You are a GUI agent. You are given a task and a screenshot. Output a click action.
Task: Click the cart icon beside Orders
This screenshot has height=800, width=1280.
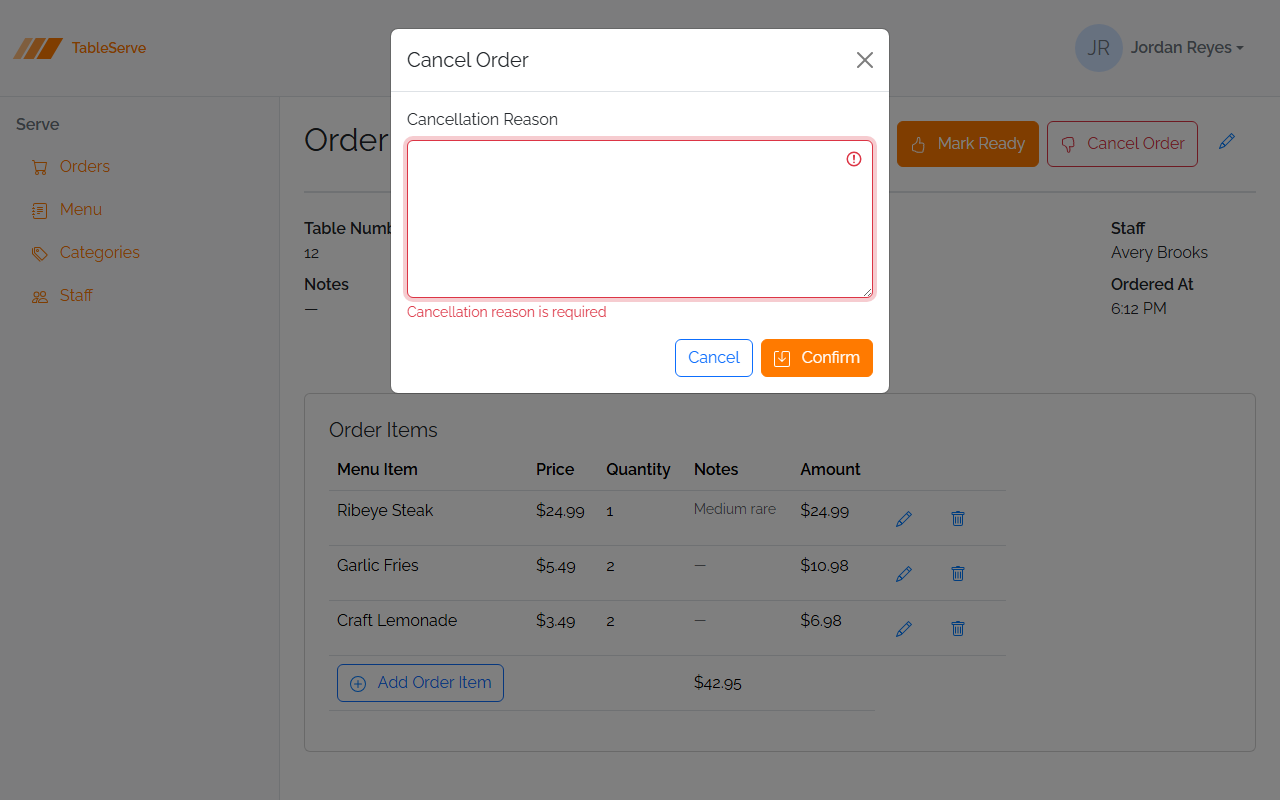40,168
